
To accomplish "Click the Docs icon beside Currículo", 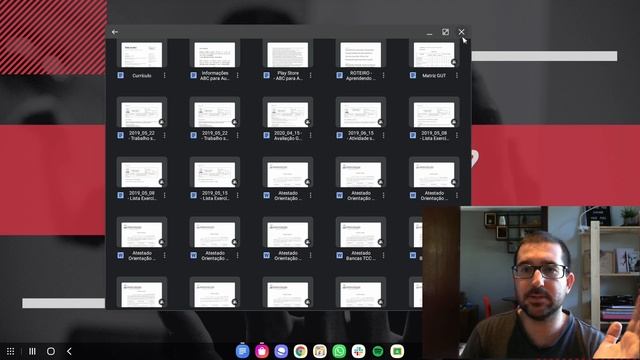I will (x=121, y=76).
